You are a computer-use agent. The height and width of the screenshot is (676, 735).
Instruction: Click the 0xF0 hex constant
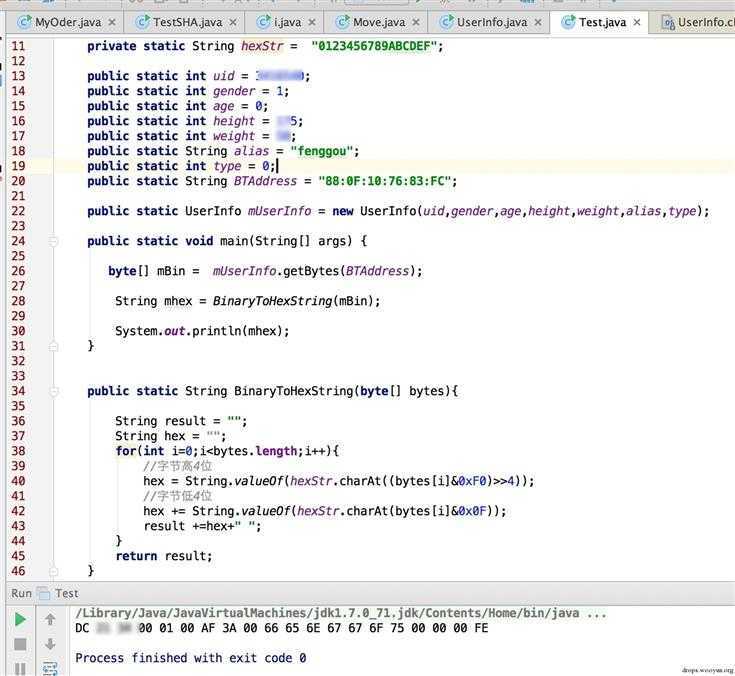pyautogui.click(x=472, y=481)
